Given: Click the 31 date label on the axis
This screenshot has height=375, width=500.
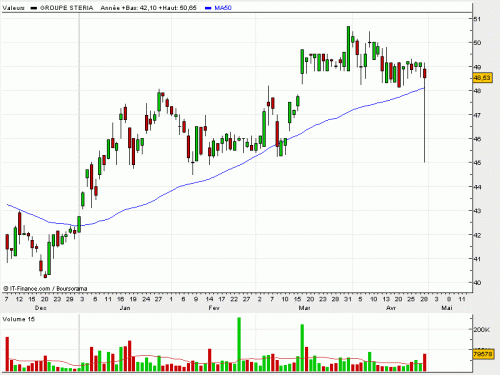Looking at the screenshot, I should [x=348, y=299].
